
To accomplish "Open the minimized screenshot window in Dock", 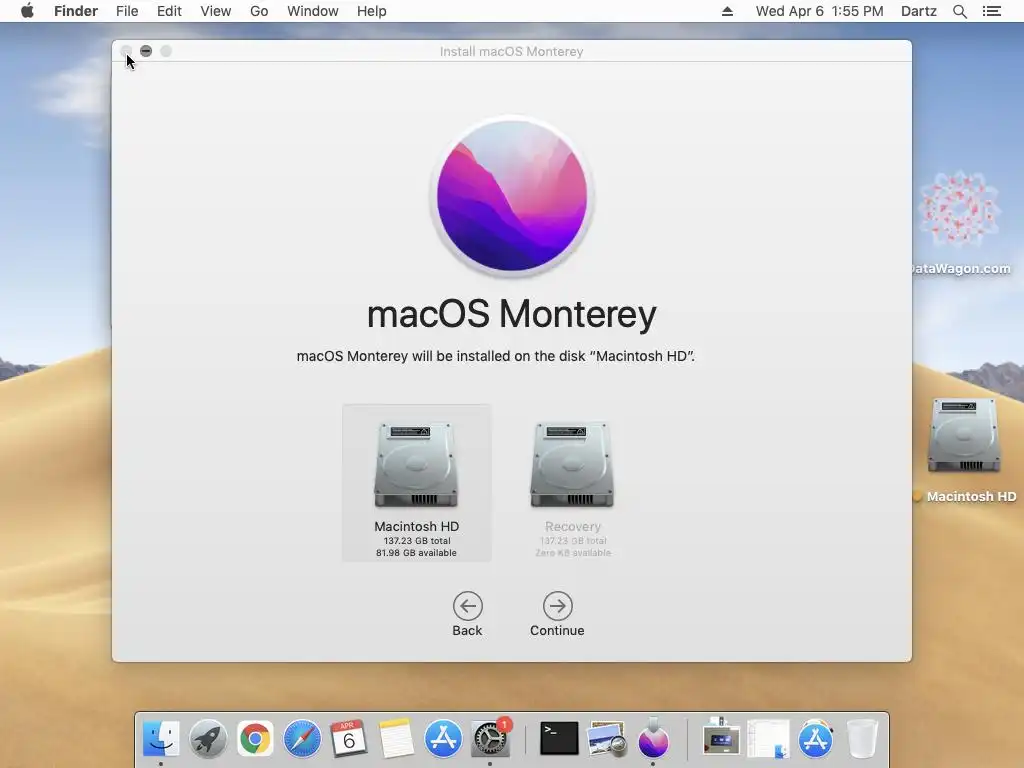I will (x=721, y=739).
